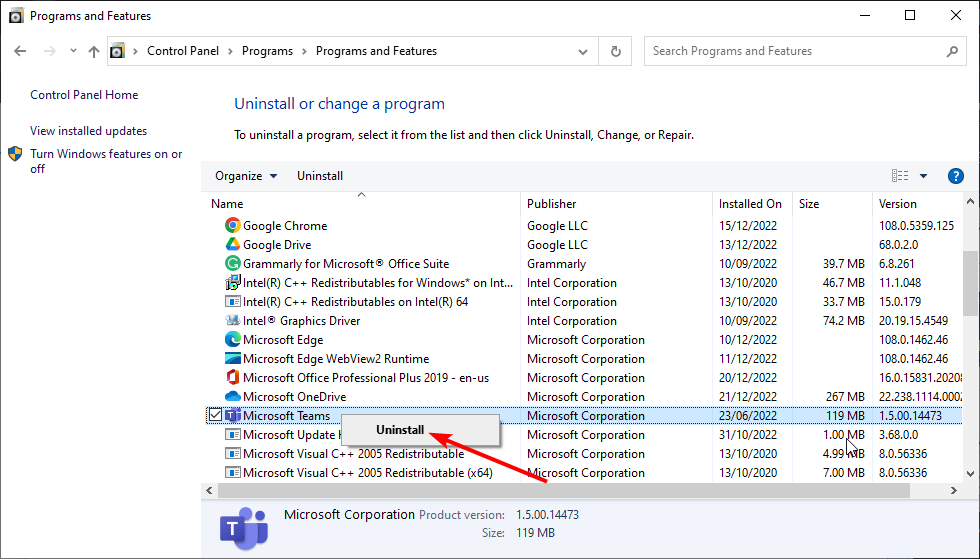Click the refresh button in address bar
The height and width of the screenshot is (559, 980).
[616, 51]
